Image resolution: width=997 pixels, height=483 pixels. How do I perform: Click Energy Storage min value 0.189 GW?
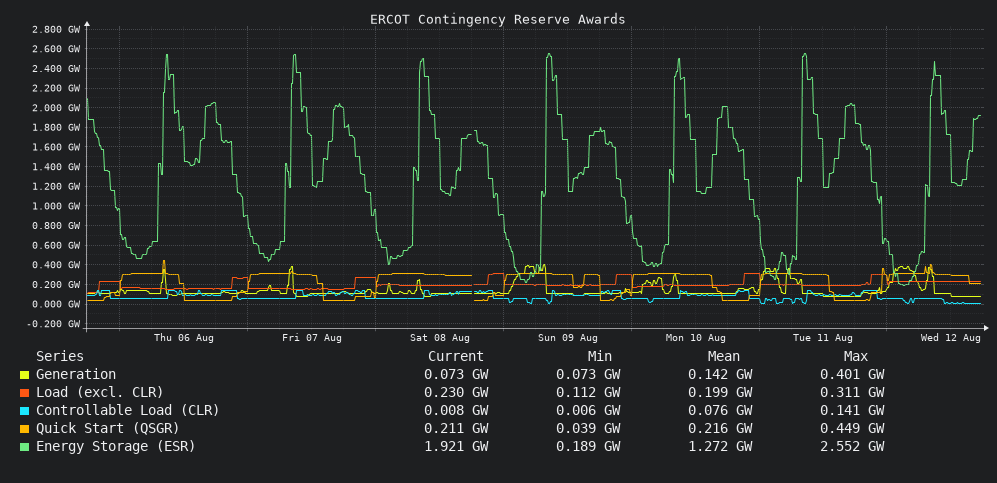(x=588, y=447)
